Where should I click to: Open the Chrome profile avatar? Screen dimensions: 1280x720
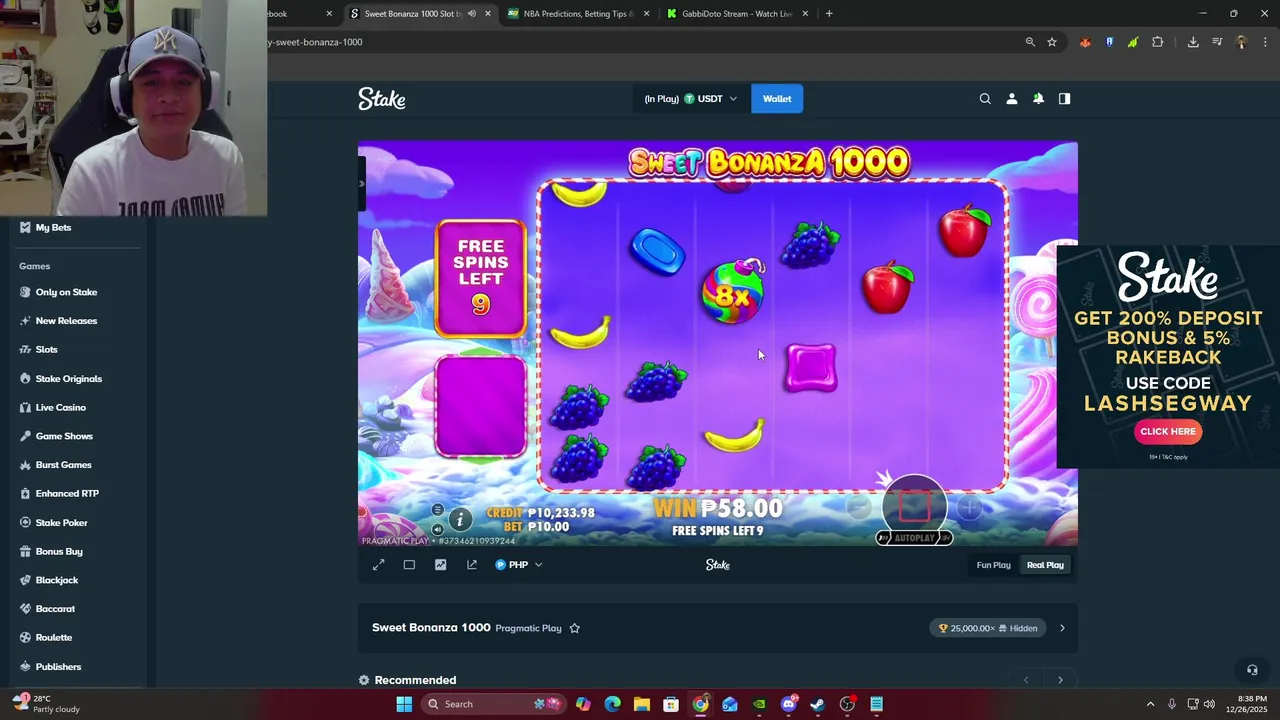(1241, 42)
